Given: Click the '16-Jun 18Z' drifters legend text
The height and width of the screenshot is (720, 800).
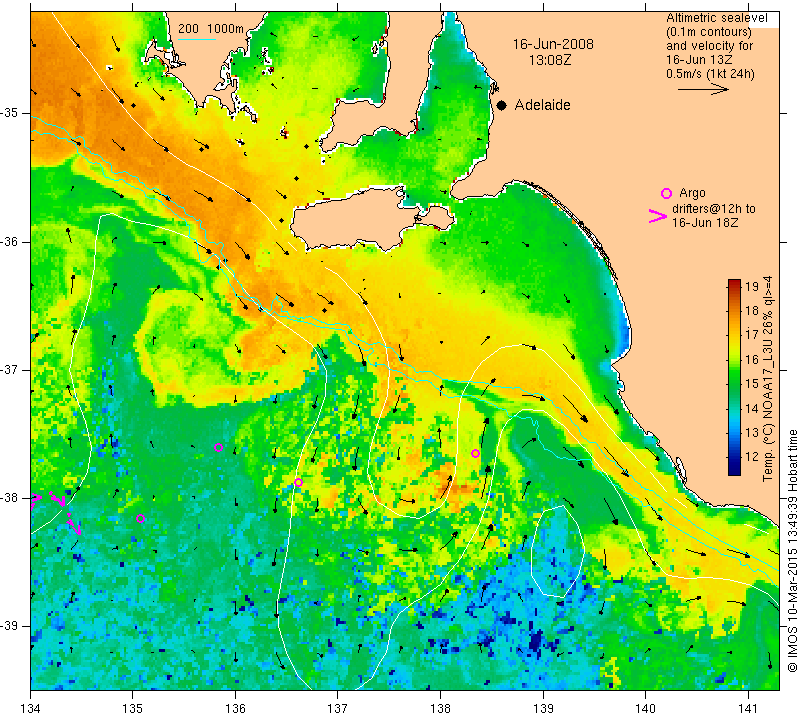Looking at the screenshot, I should click(705, 222).
